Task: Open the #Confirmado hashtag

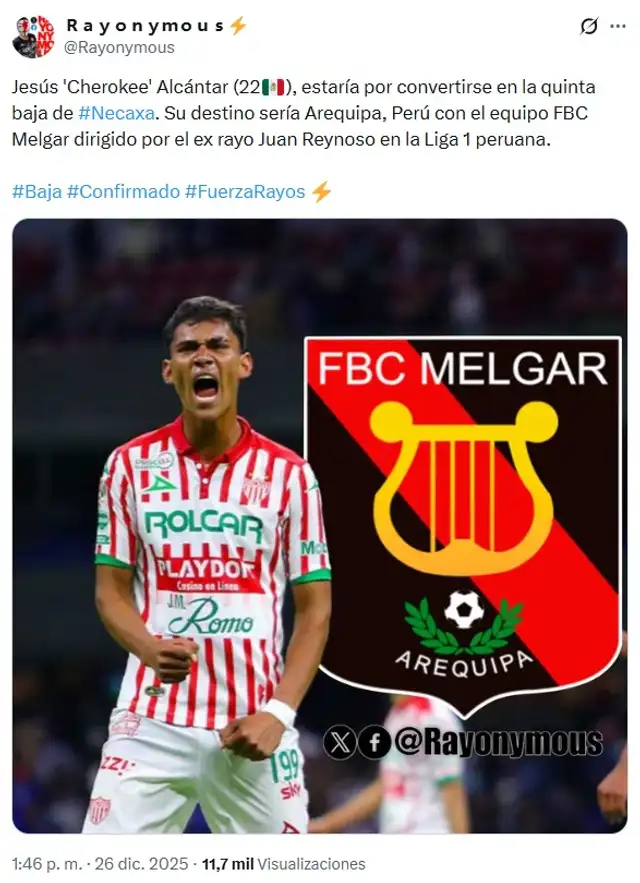Action: click(x=123, y=191)
